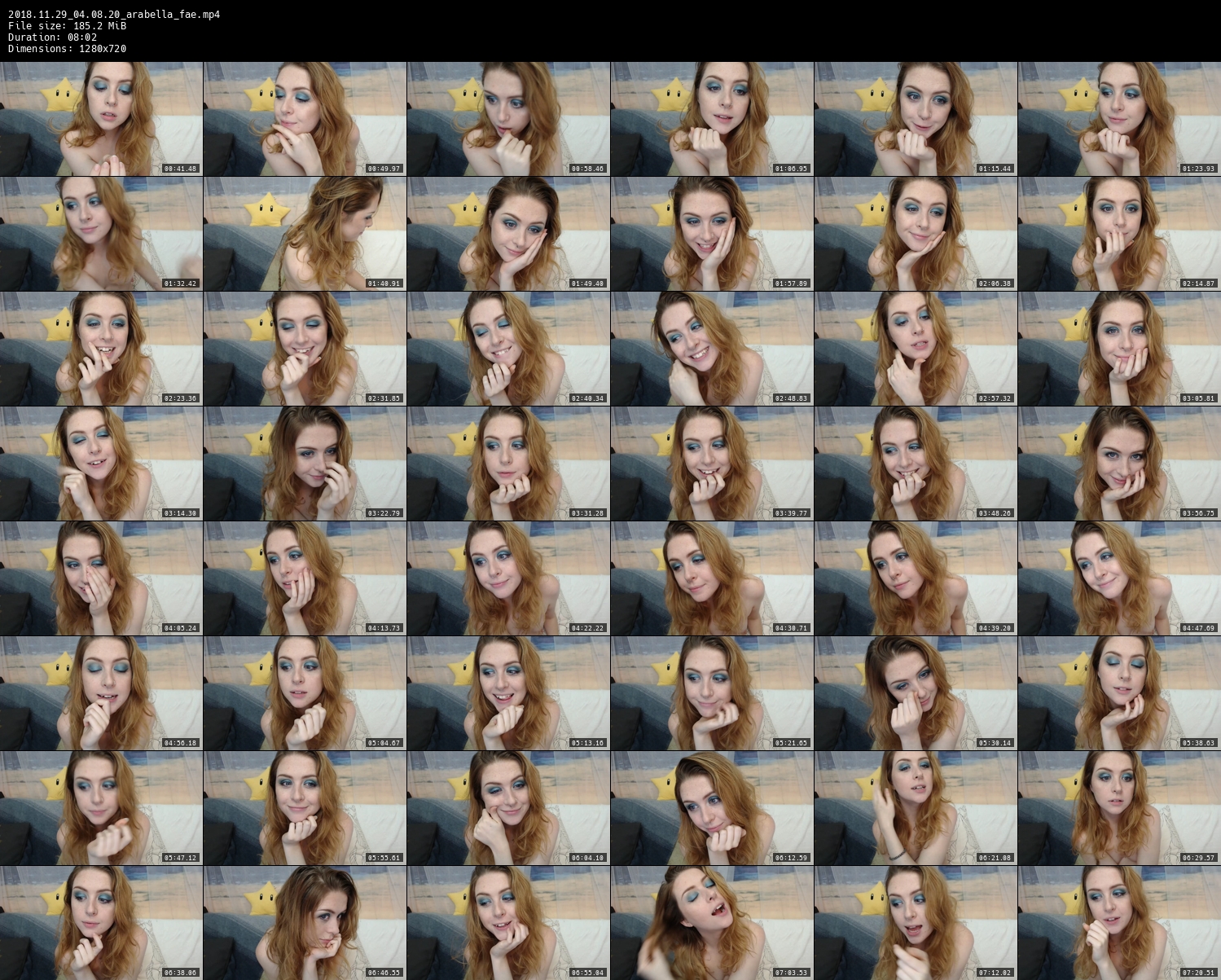
Task: Open the thumbnail stamped 00:49.97
Action: [x=305, y=119]
